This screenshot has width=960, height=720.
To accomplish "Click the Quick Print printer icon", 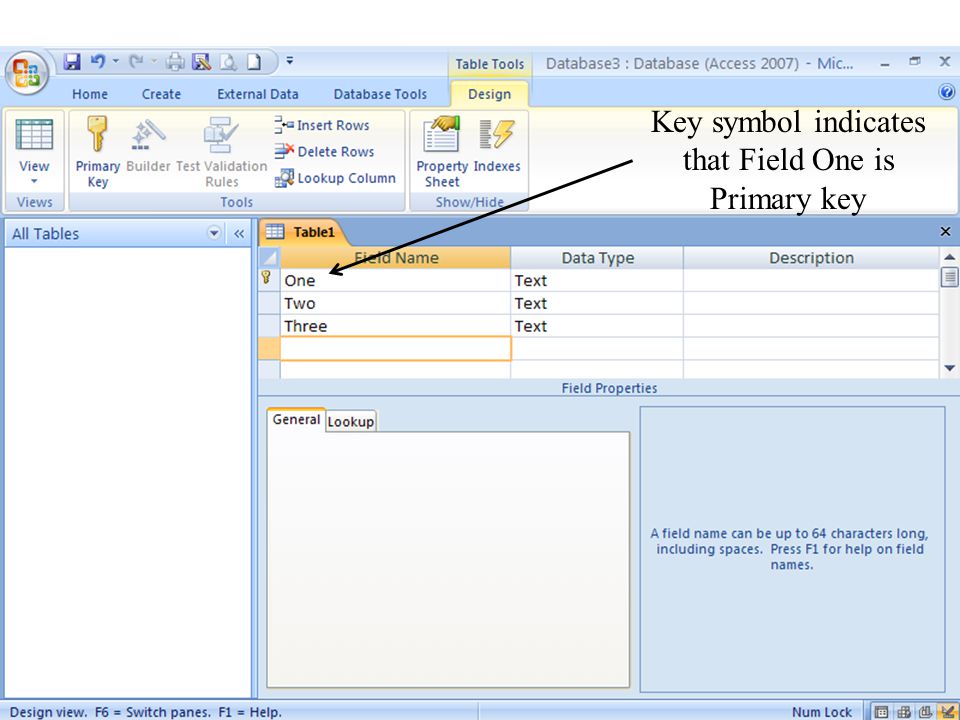I will click(x=176, y=61).
